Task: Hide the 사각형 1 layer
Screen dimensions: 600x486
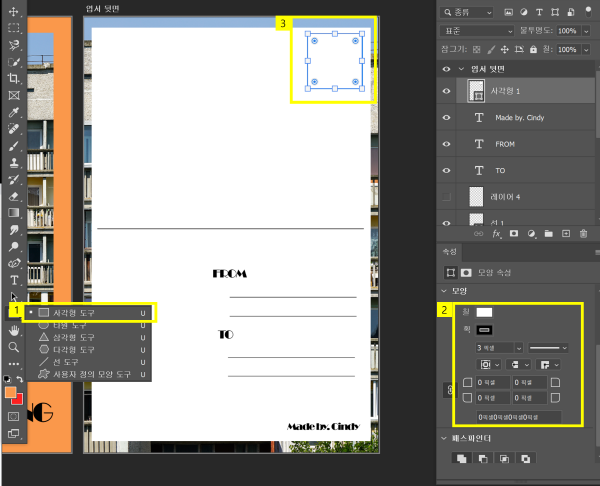Action: (x=446, y=91)
